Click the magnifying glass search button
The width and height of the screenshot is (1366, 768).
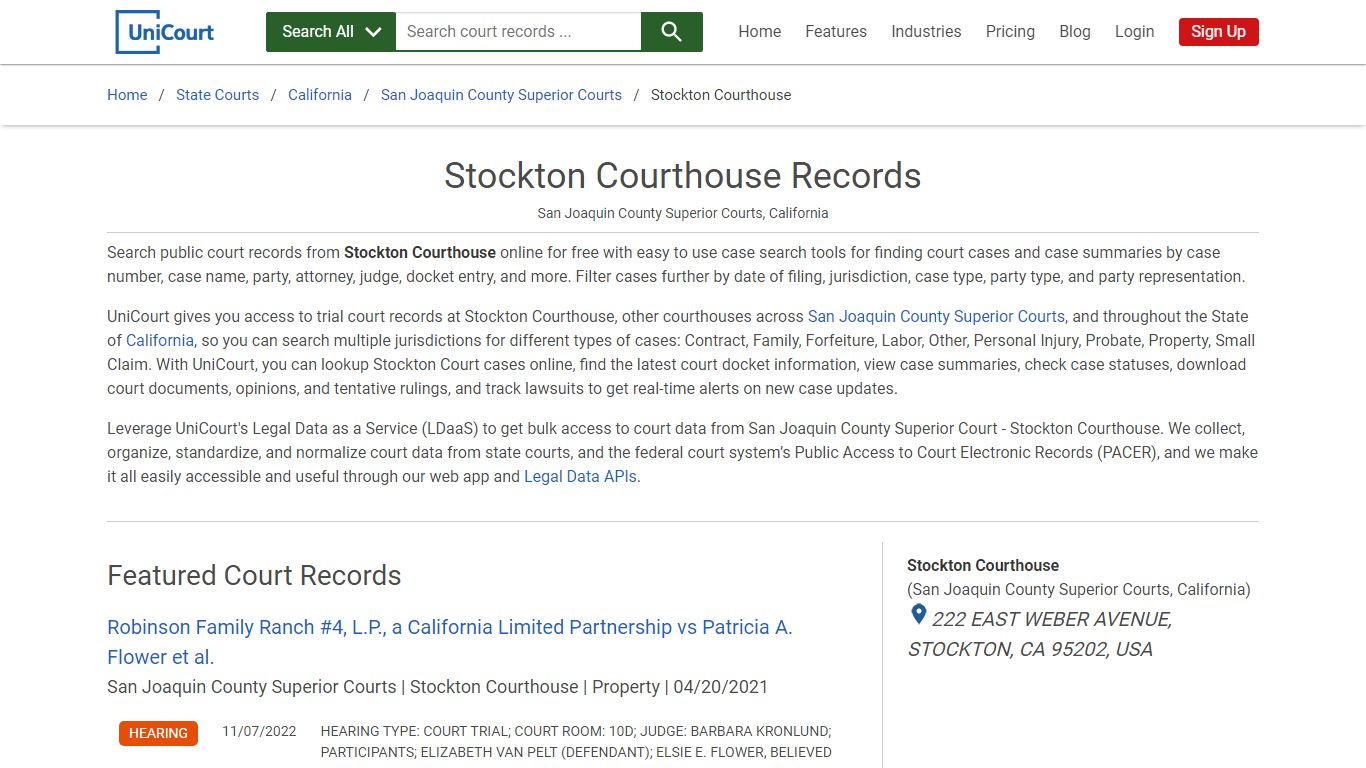point(672,32)
